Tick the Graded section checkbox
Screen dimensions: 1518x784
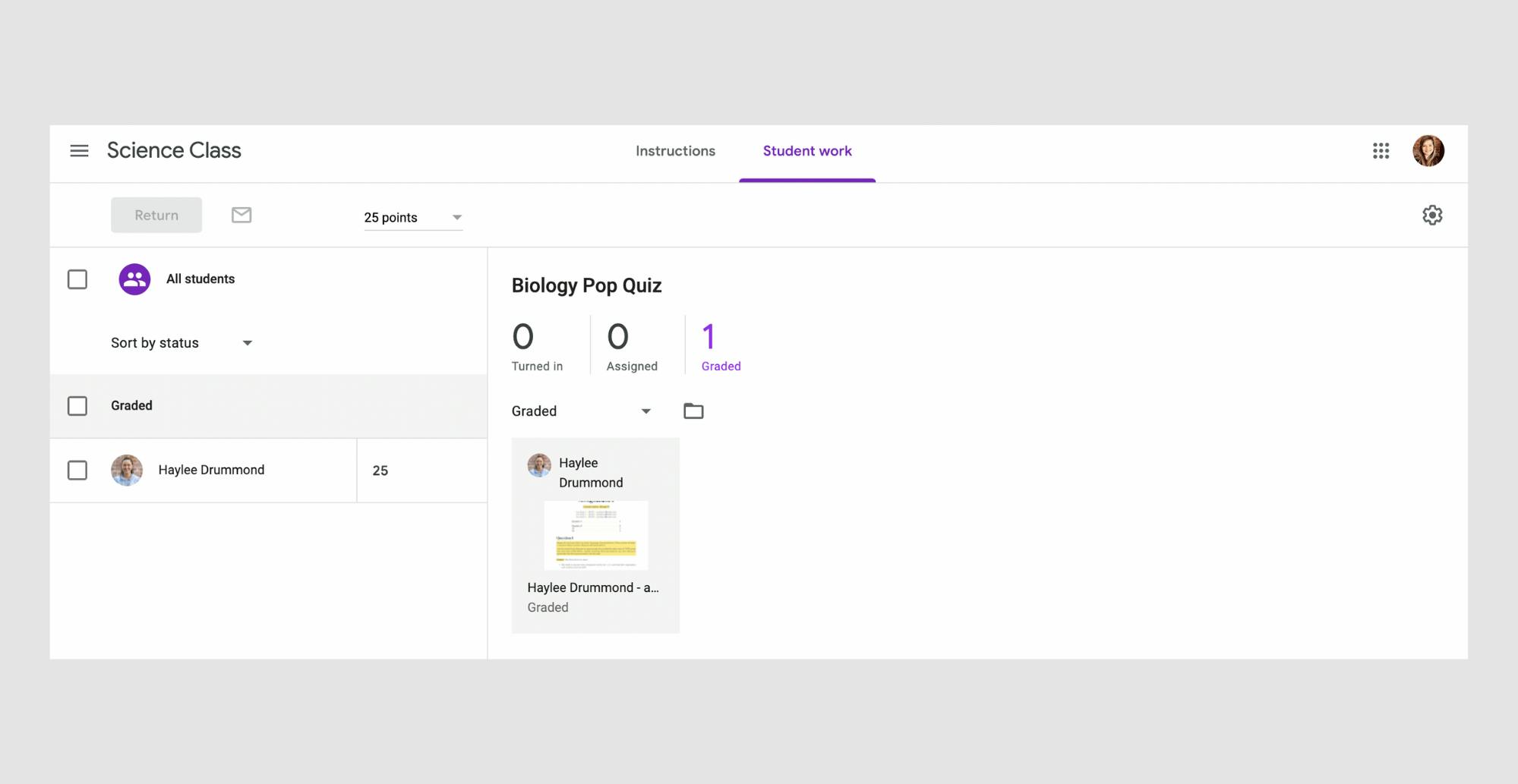(x=77, y=406)
